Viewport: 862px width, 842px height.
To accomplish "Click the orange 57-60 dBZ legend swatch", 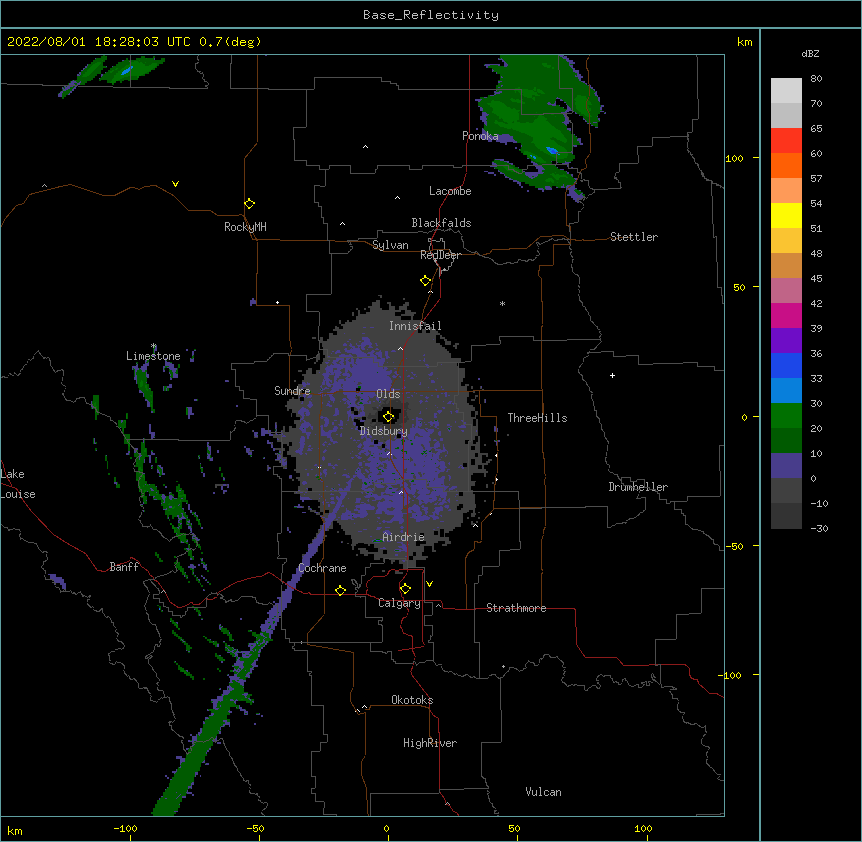I will click(x=786, y=165).
